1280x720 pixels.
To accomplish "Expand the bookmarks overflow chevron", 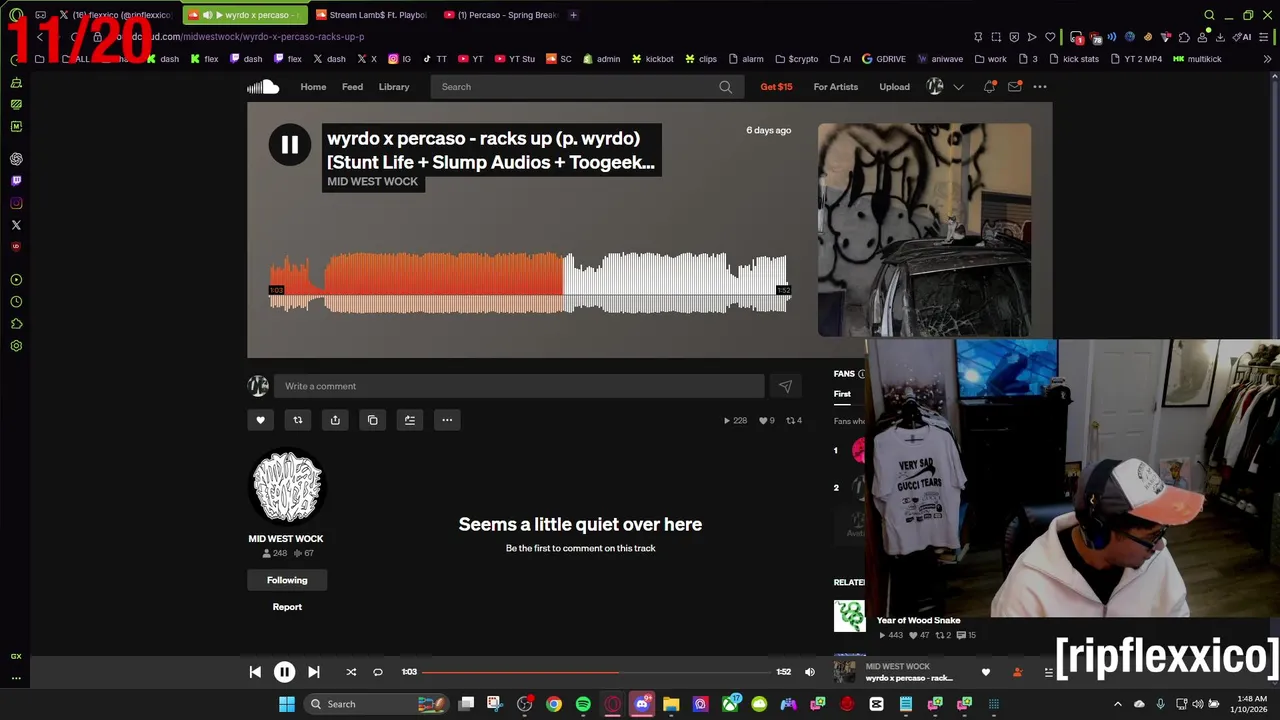I will 1268,59.
